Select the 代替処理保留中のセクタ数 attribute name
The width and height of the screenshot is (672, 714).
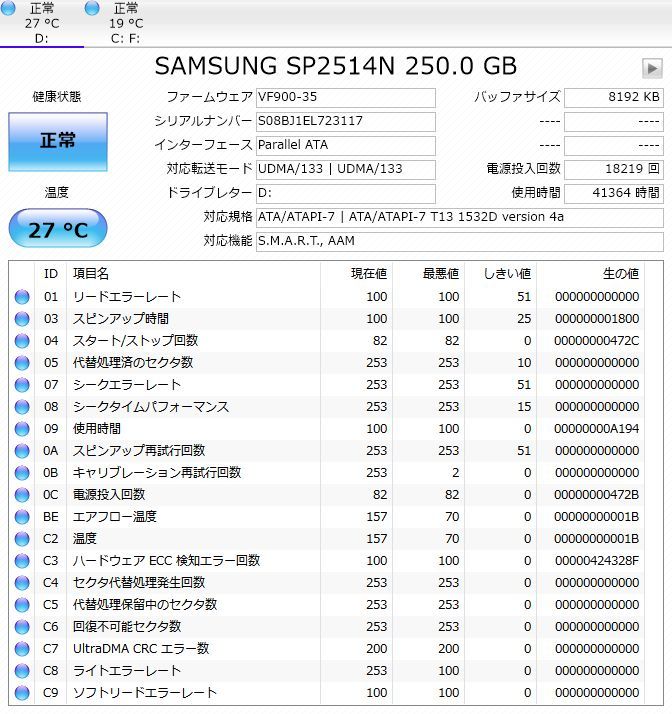(145, 605)
